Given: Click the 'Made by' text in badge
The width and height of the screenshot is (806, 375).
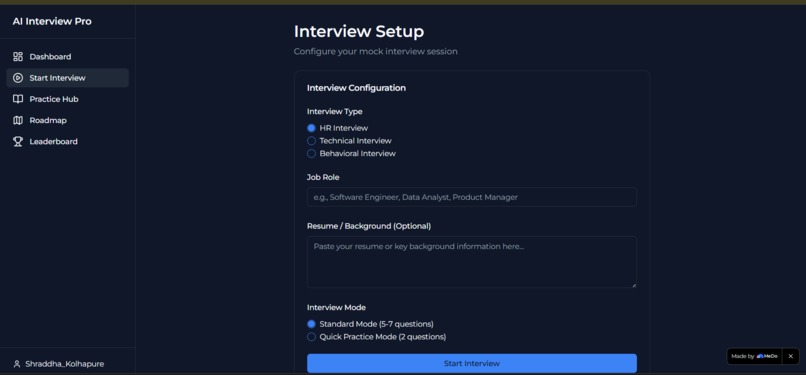Looking at the screenshot, I should click(x=743, y=357).
